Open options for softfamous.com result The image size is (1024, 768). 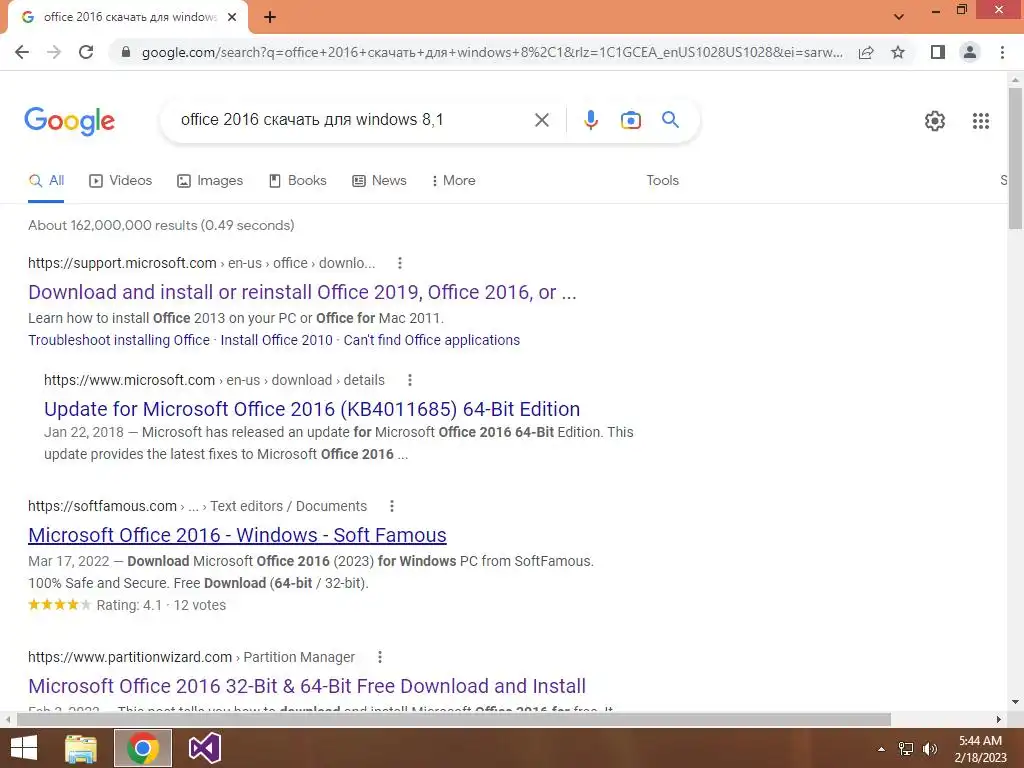[392, 506]
